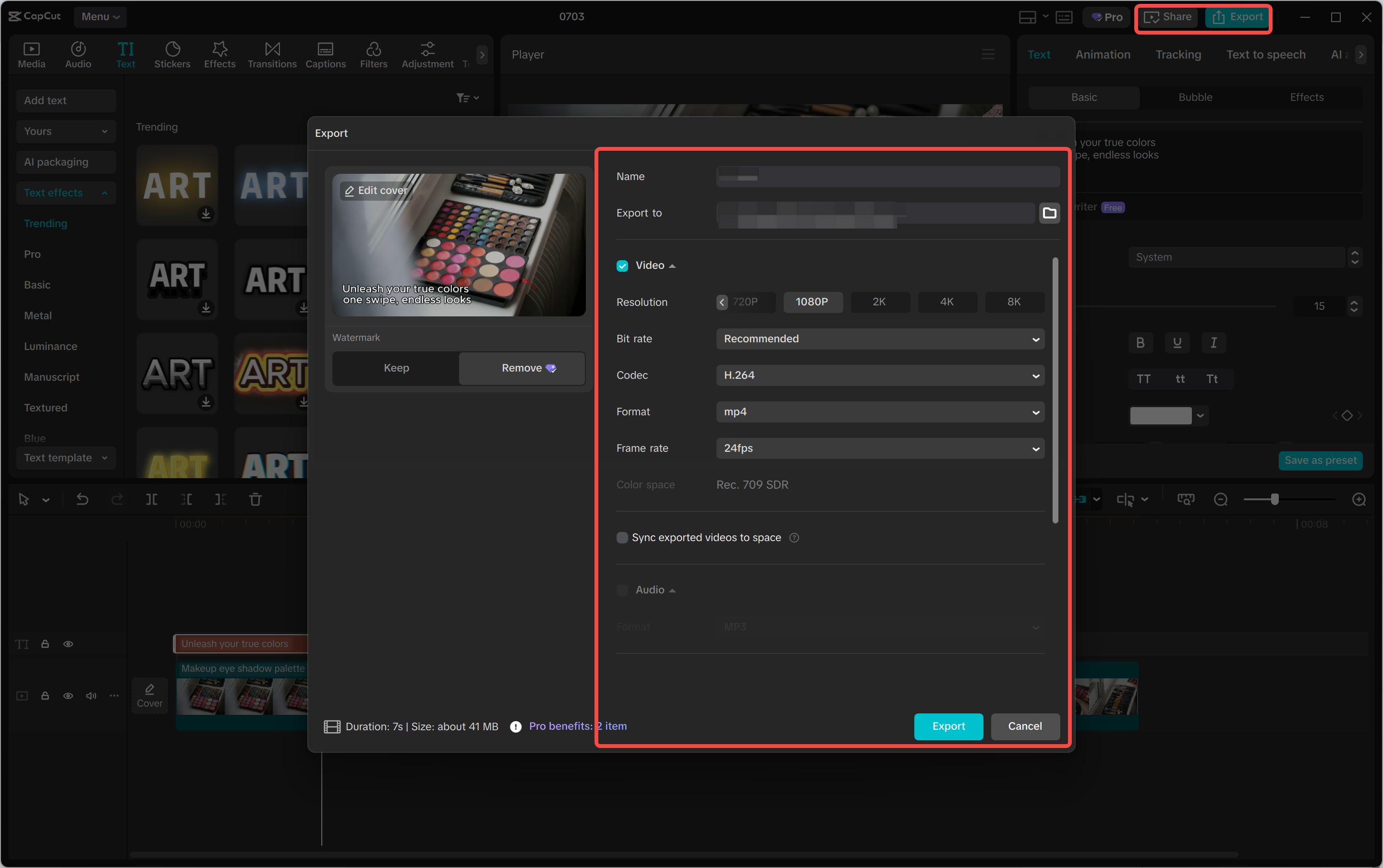Open the Bit rate Recommended dropdown
This screenshot has width=1383, height=868.
click(x=880, y=339)
